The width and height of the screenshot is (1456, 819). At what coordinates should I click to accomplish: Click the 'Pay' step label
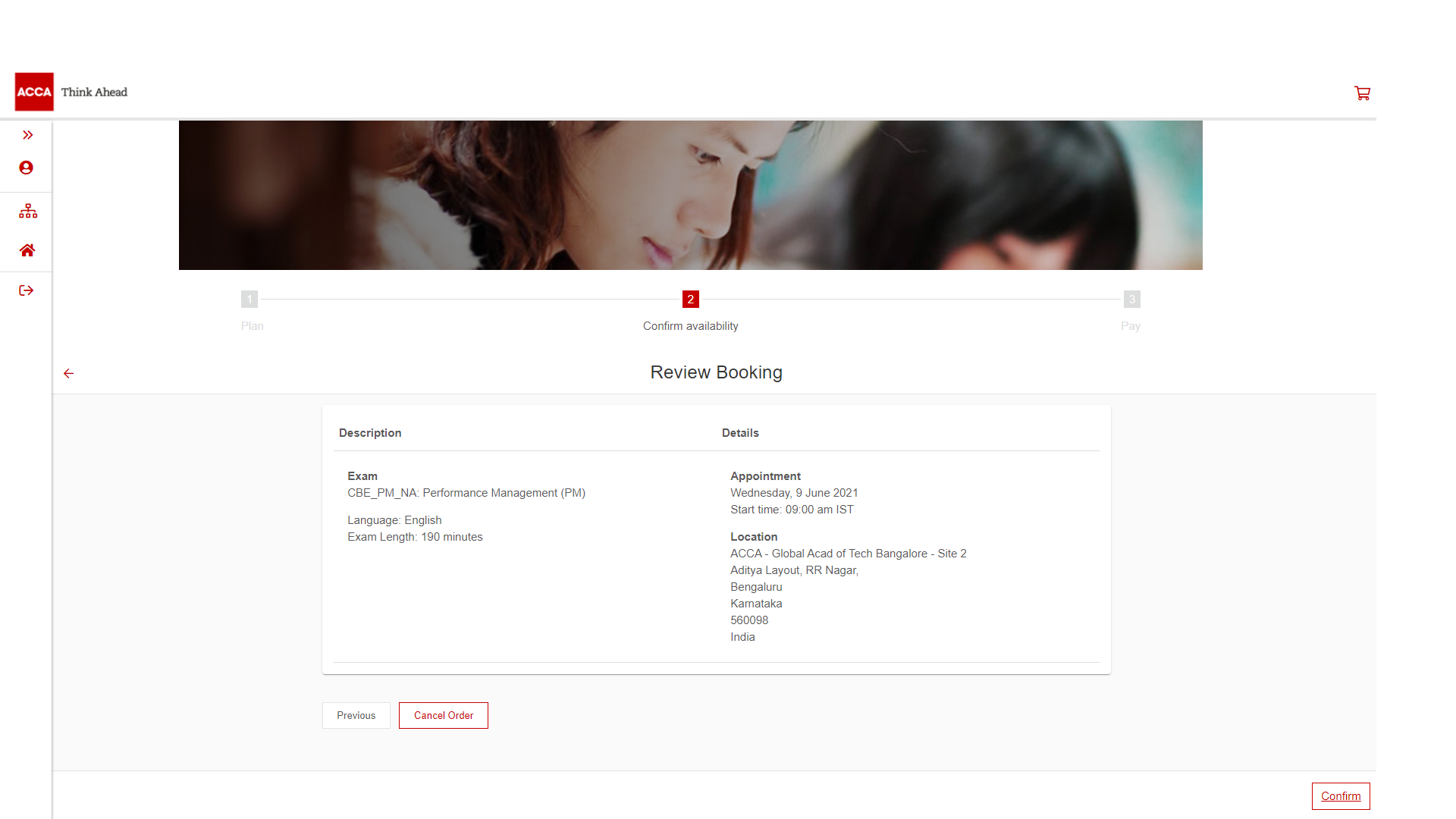[1130, 326]
